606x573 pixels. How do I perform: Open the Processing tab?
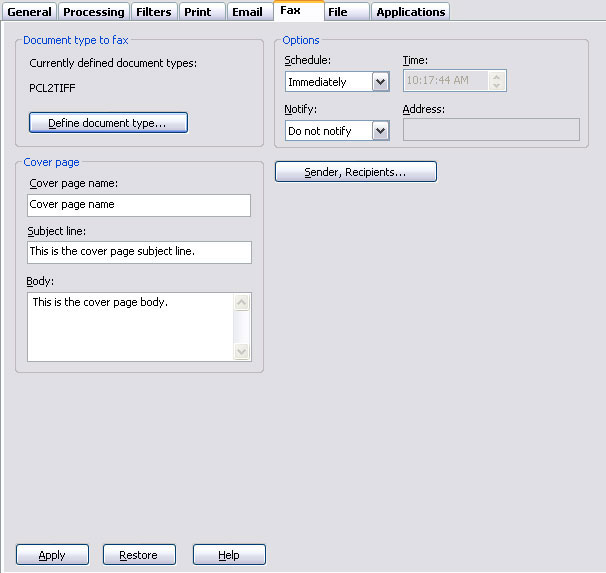click(94, 12)
